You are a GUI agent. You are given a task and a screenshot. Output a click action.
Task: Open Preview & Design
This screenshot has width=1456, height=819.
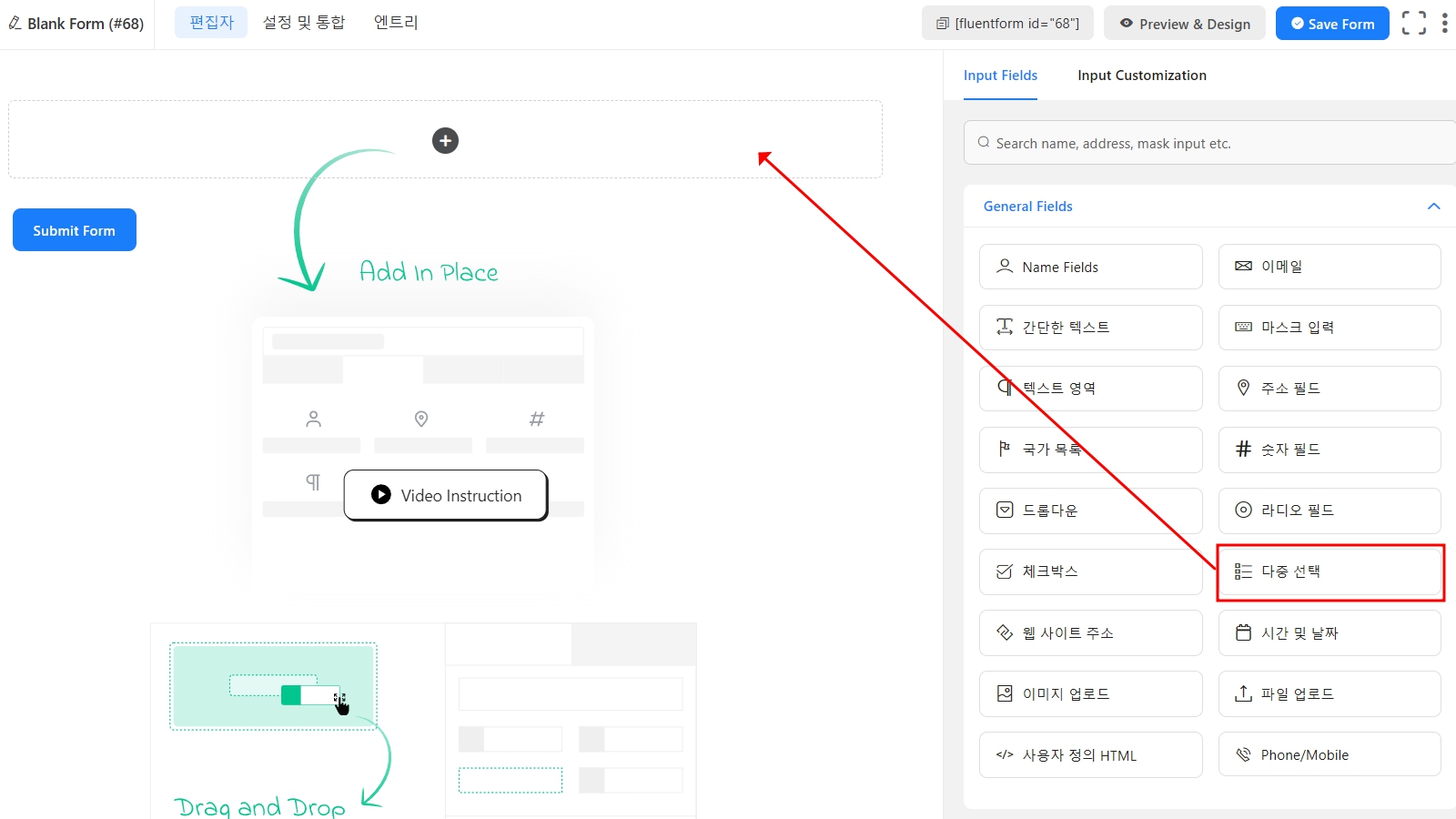pos(1185,24)
